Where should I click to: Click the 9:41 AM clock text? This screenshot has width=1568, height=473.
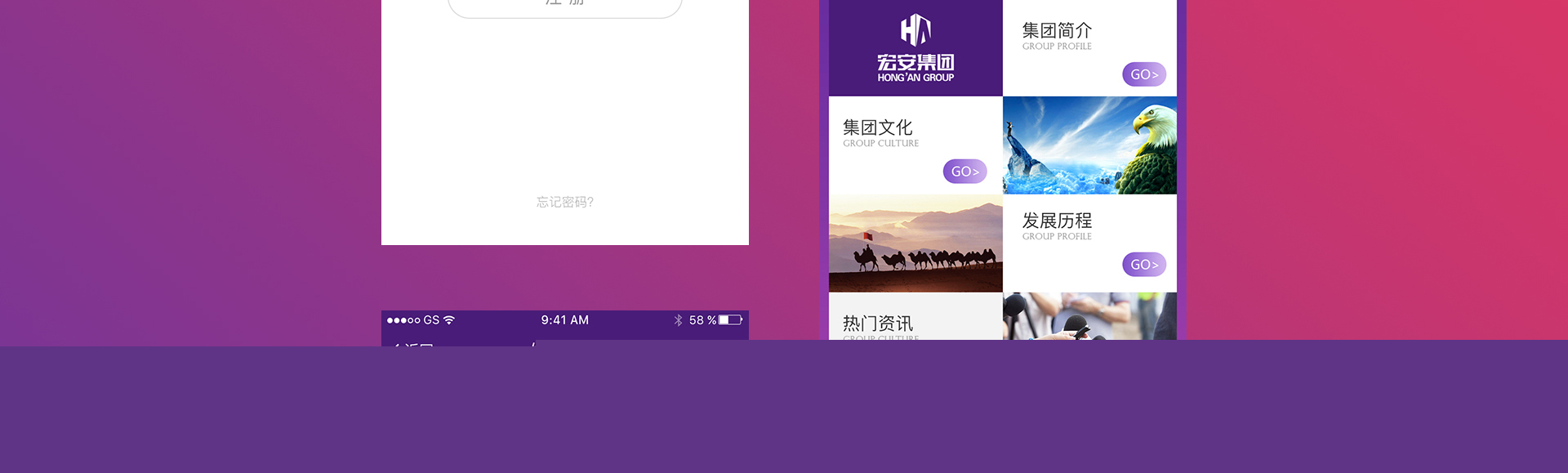(x=565, y=320)
